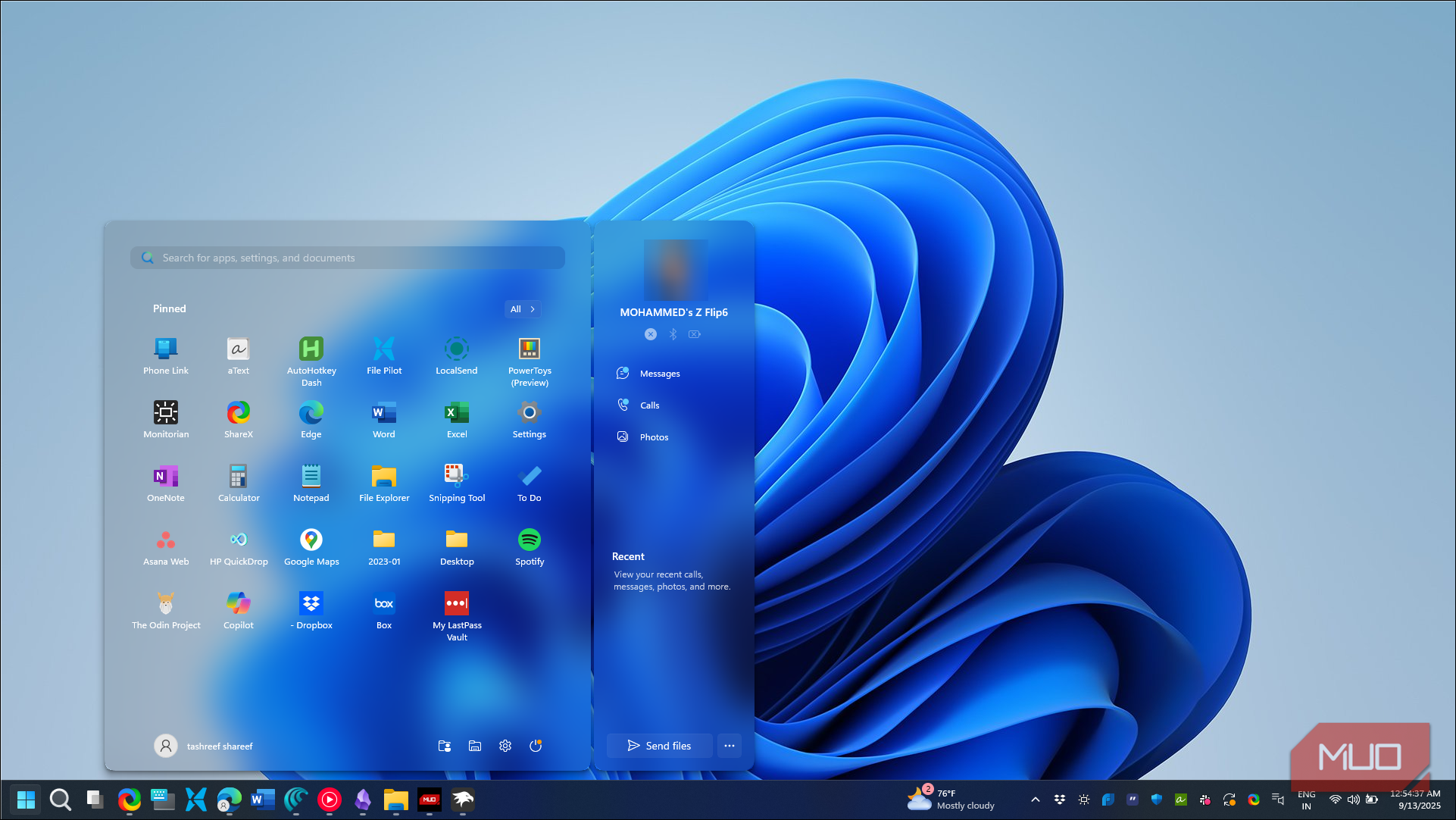Open the Dropbox tray icon
The width and height of the screenshot is (1456, 820).
tap(1060, 800)
